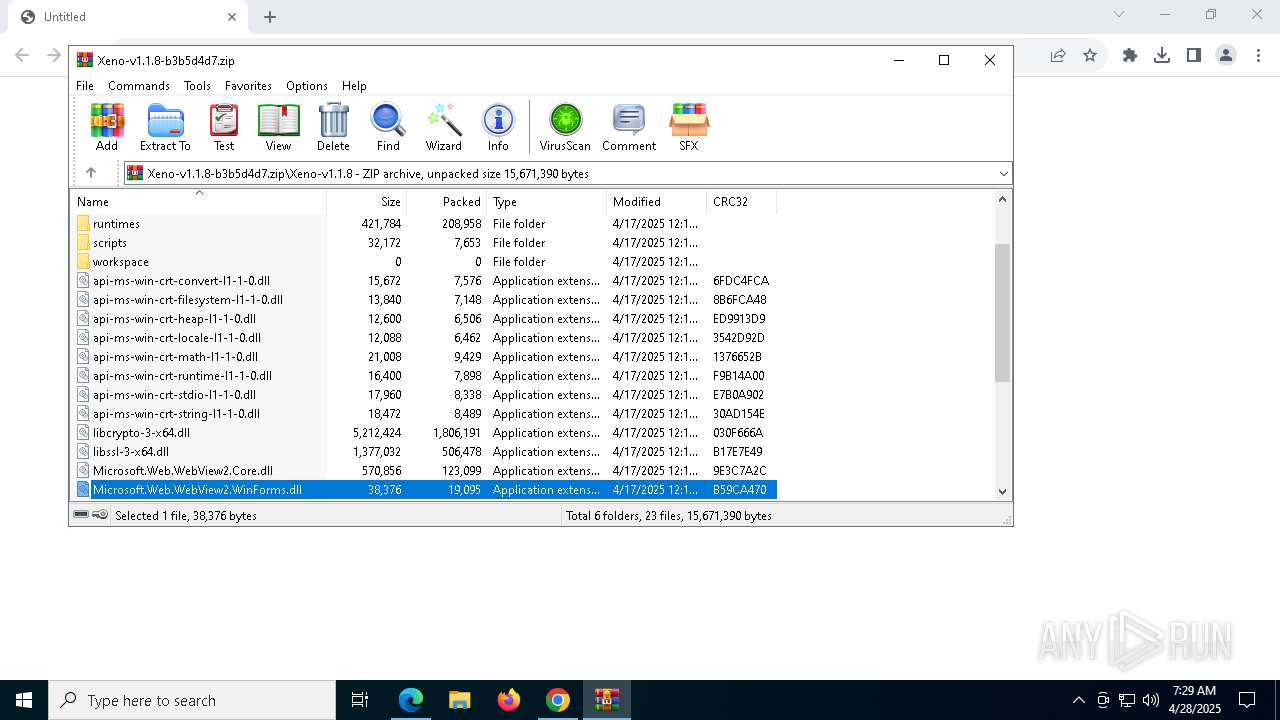Open Chrome tab search chevron

[x=1119, y=14]
